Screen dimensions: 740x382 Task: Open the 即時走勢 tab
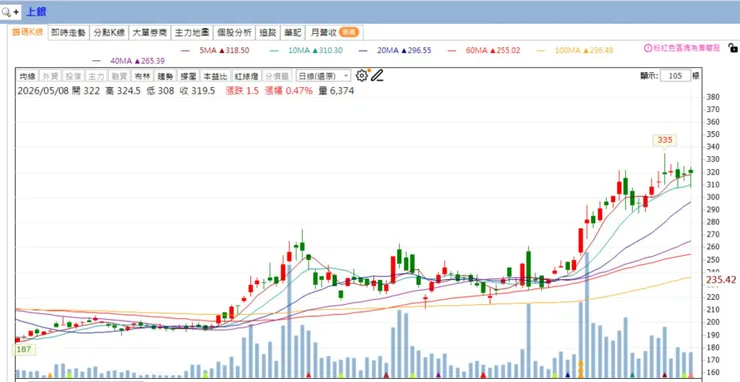(x=68, y=33)
